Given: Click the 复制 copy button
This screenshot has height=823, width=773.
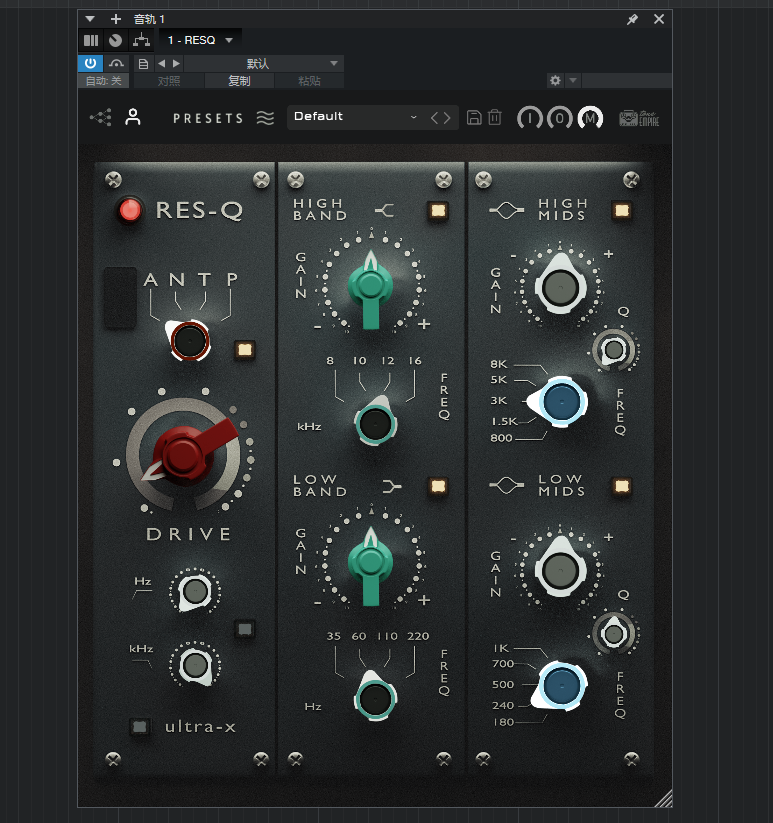Looking at the screenshot, I should 239,81.
